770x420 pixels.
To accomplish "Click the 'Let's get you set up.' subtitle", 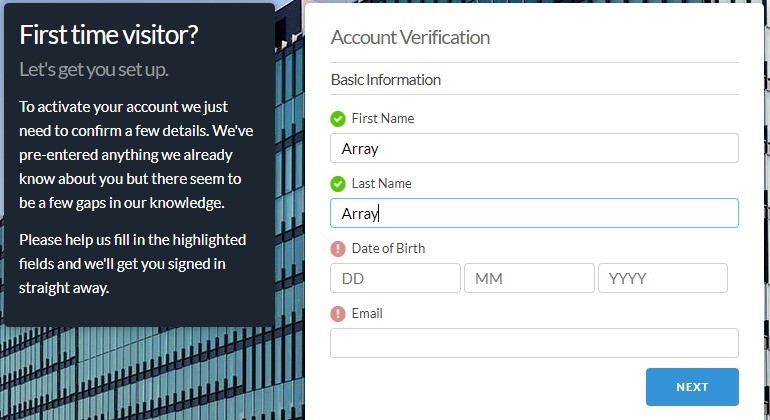I will [x=94, y=70].
